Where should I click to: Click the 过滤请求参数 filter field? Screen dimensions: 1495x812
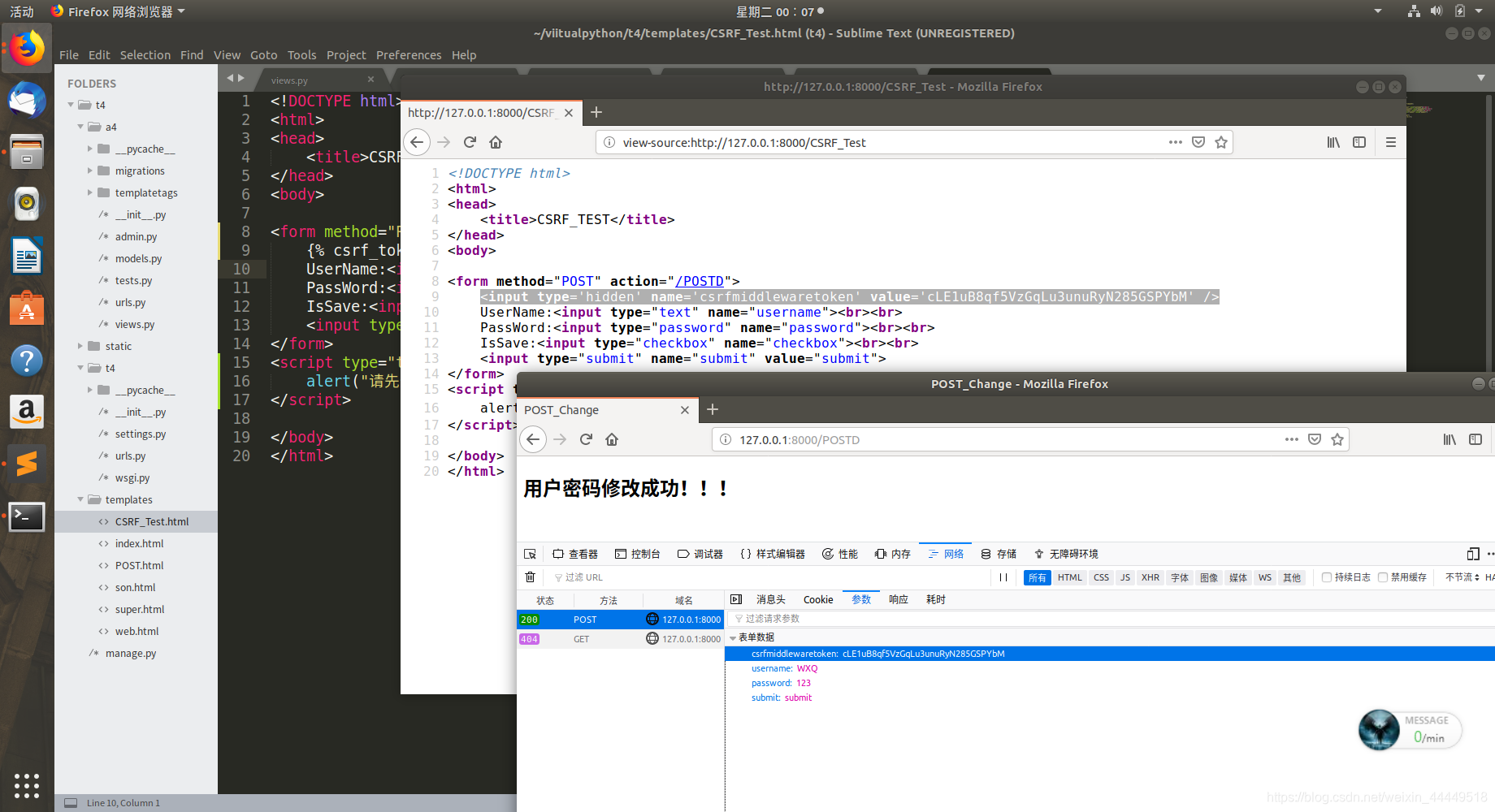pyautogui.click(x=1111, y=619)
